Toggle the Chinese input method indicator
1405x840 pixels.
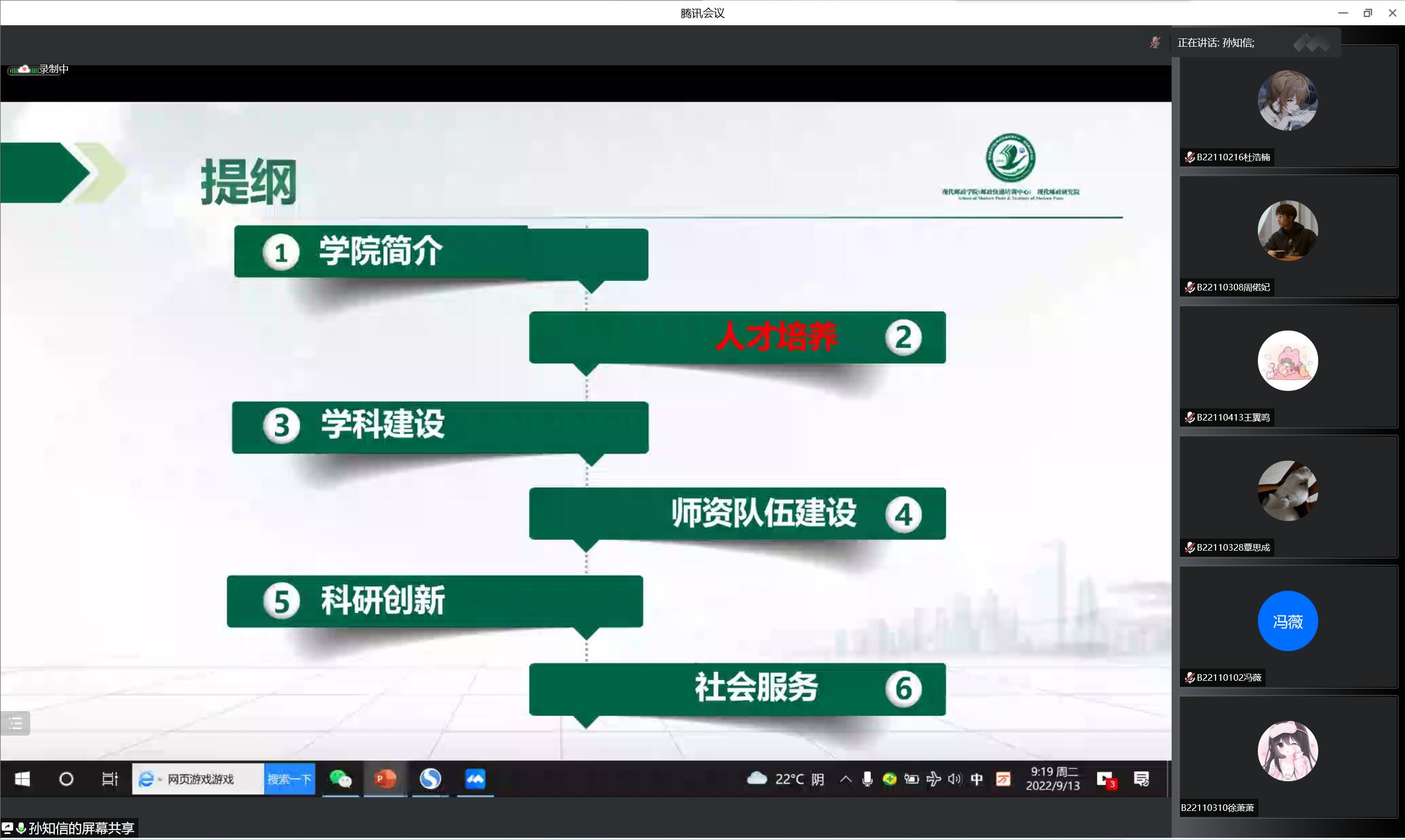(977, 780)
